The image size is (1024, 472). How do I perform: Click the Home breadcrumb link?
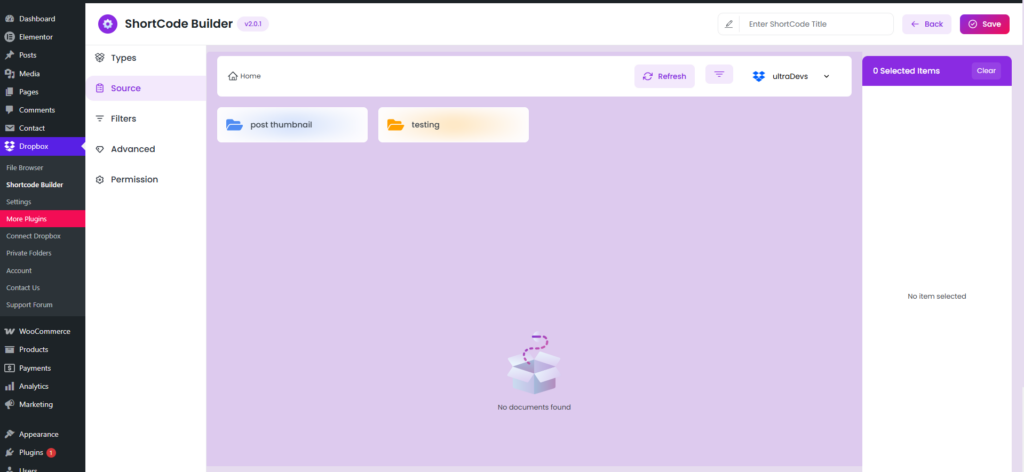click(244, 76)
